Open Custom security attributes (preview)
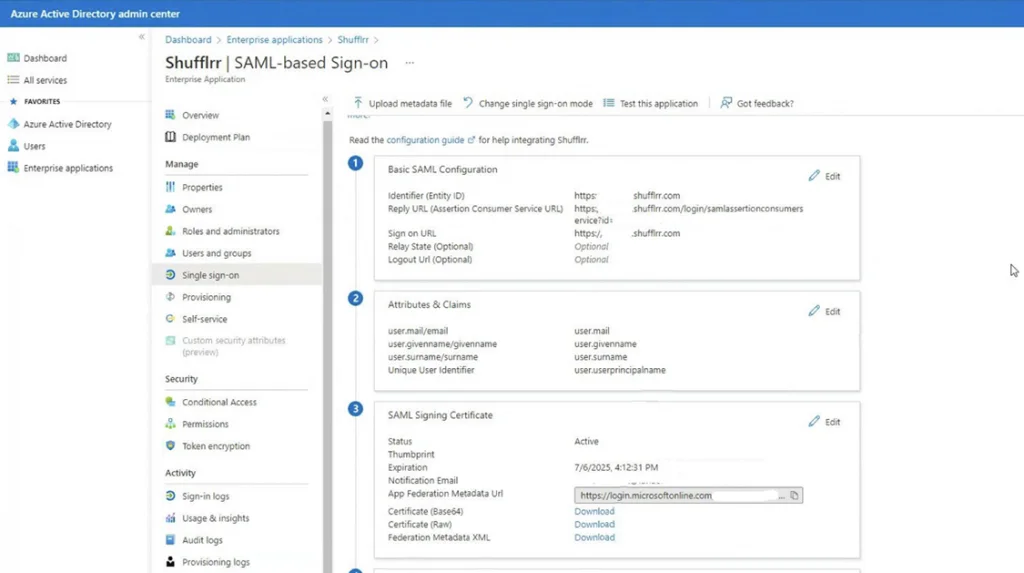The image size is (1024, 573). [236, 346]
